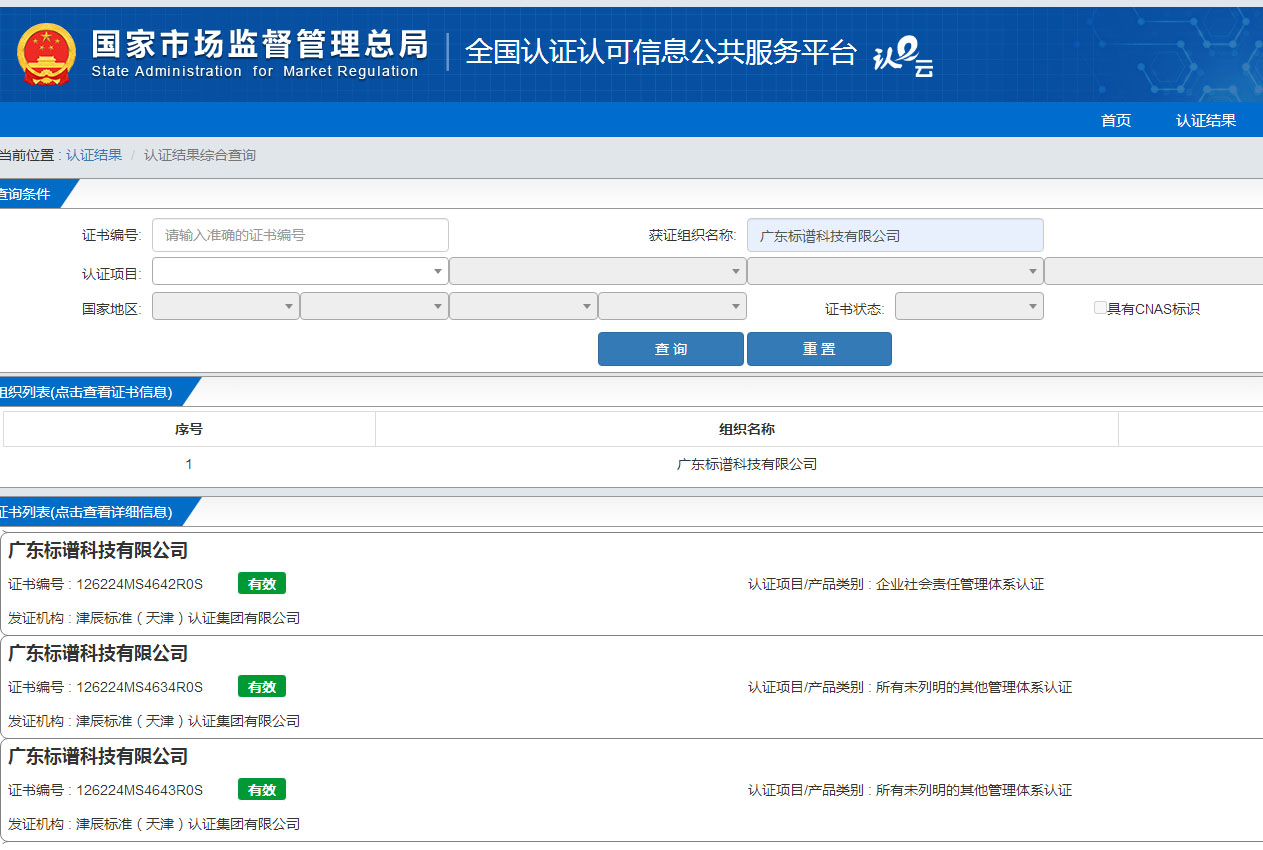Viewport: 1263px width, 850px height.
Task: Click the national emblem logo
Action: click(46, 56)
